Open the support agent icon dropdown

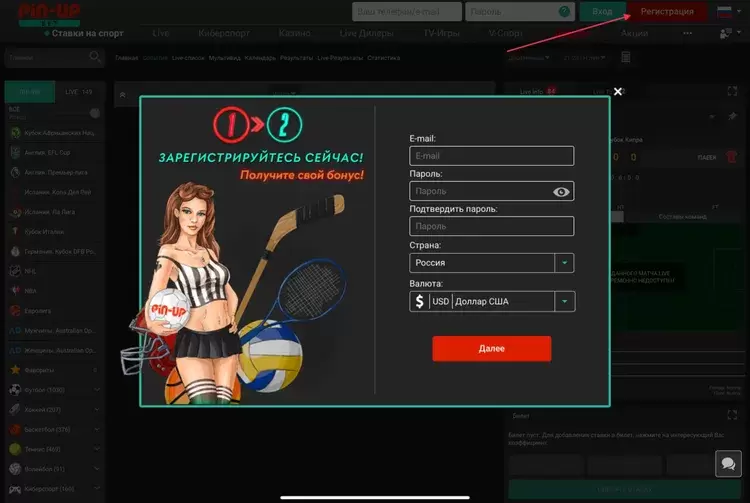click(x=730, y=33)
